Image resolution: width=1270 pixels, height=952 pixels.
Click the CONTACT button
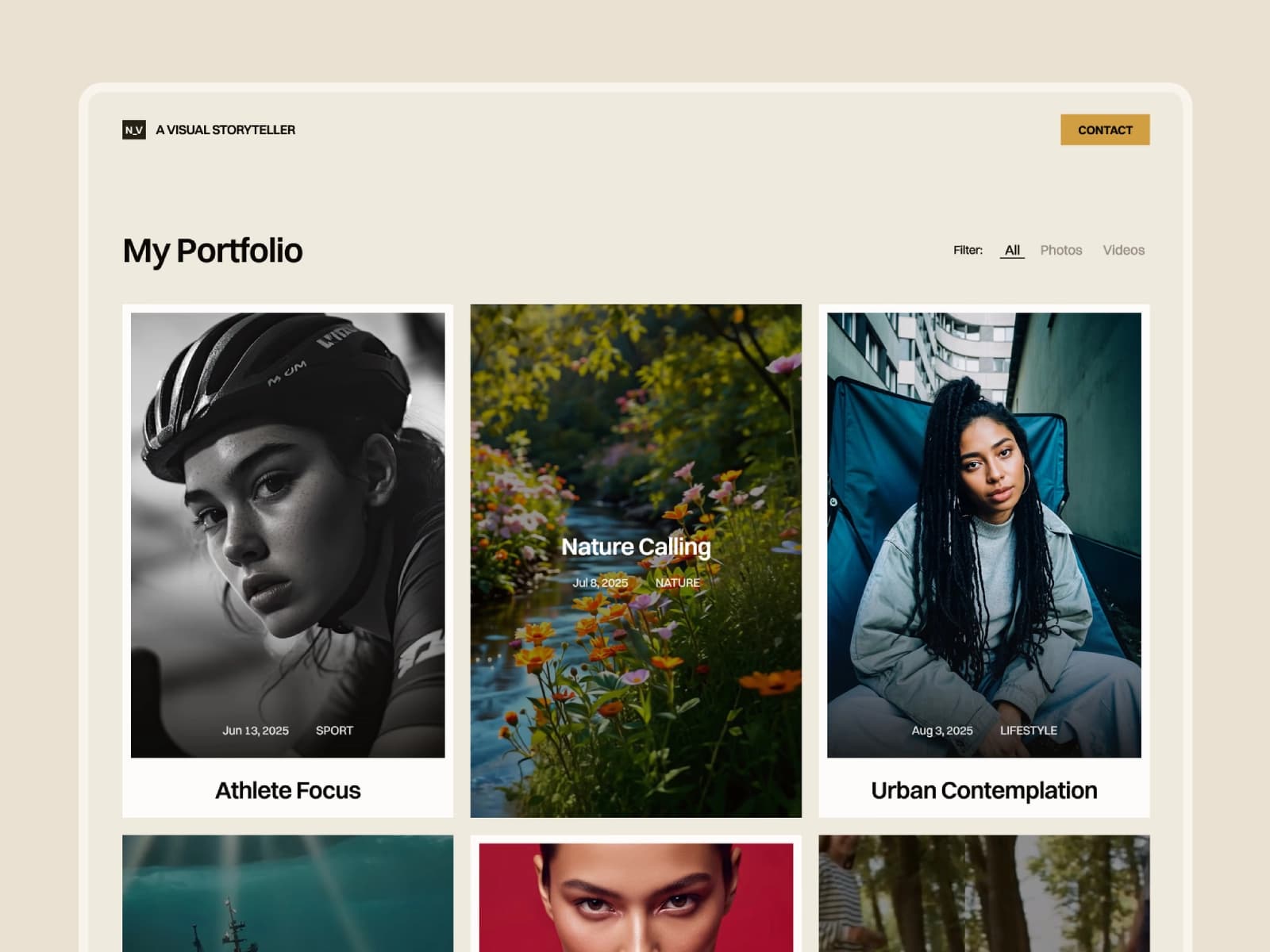tap(1104, 130)
